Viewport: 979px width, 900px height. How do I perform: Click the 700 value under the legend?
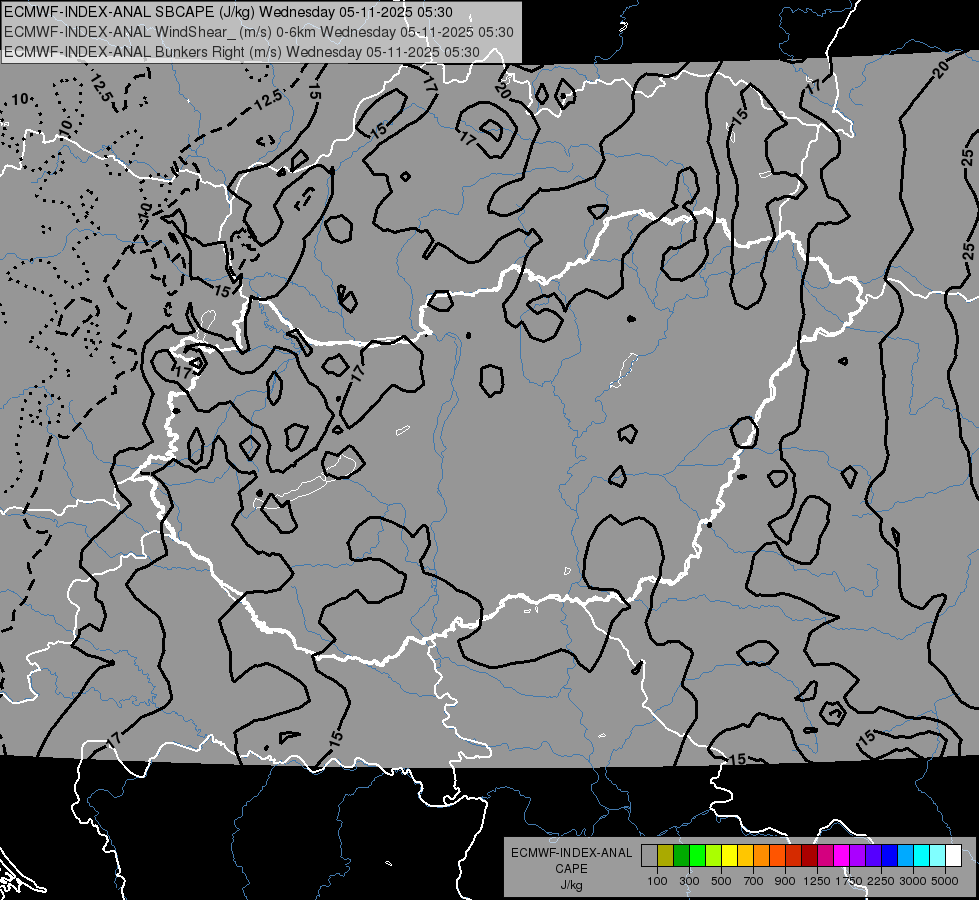(754, 881)
